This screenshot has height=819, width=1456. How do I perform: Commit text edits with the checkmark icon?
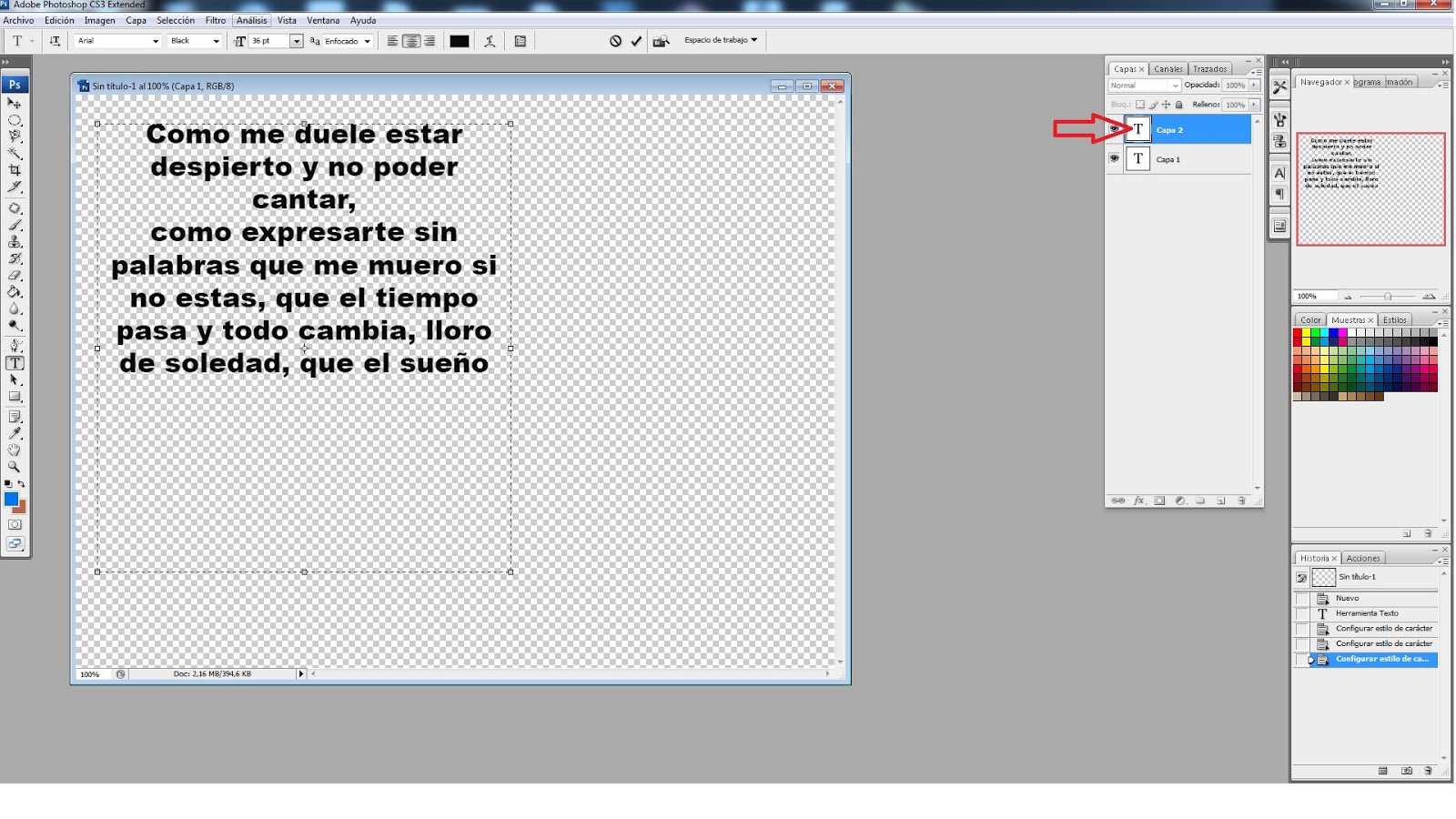click(636, 41)
